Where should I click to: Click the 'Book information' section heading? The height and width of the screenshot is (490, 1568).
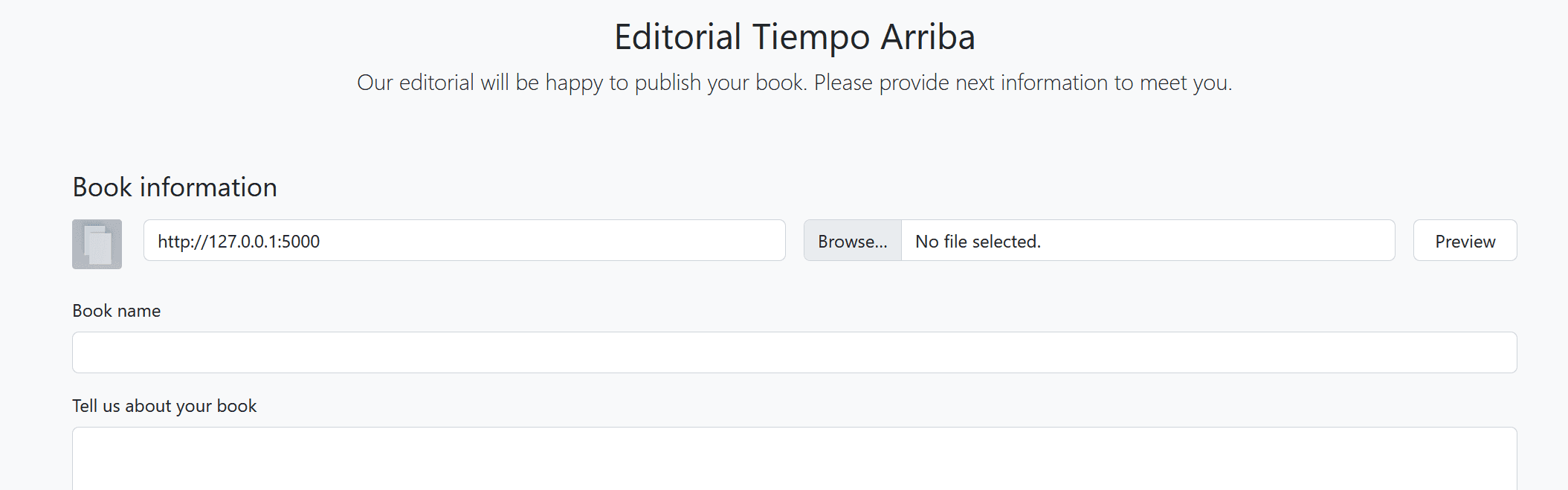click(x=175, y=187)
